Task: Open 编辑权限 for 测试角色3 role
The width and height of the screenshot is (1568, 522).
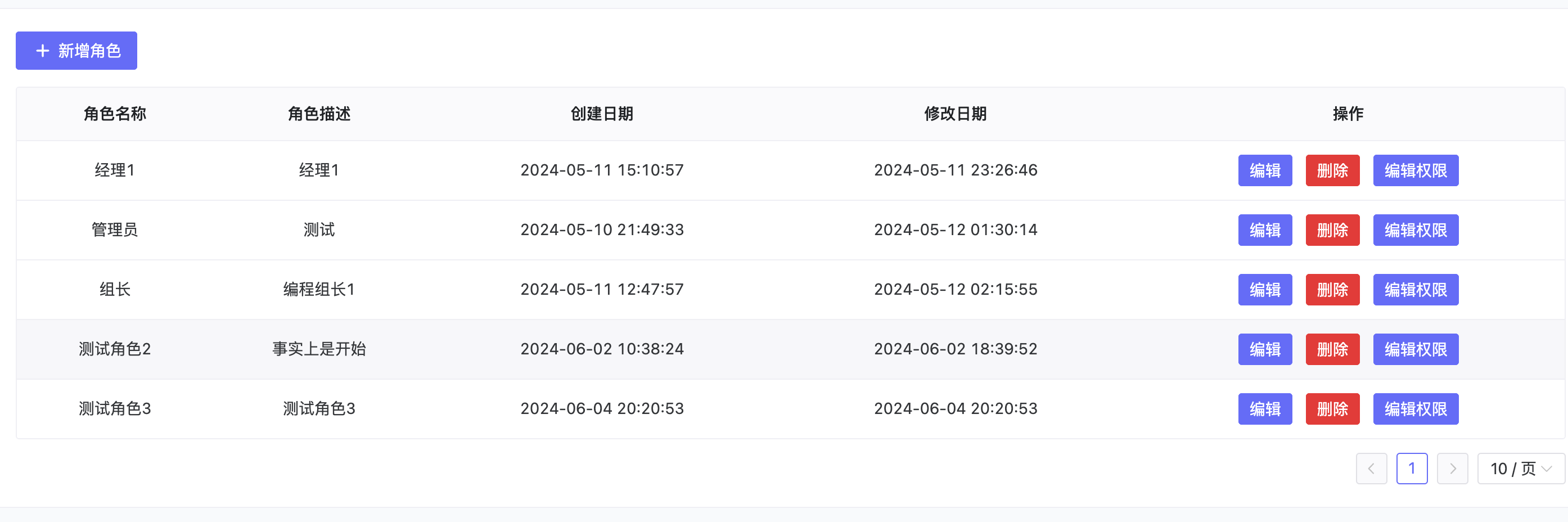Action: click(1416, 409)
